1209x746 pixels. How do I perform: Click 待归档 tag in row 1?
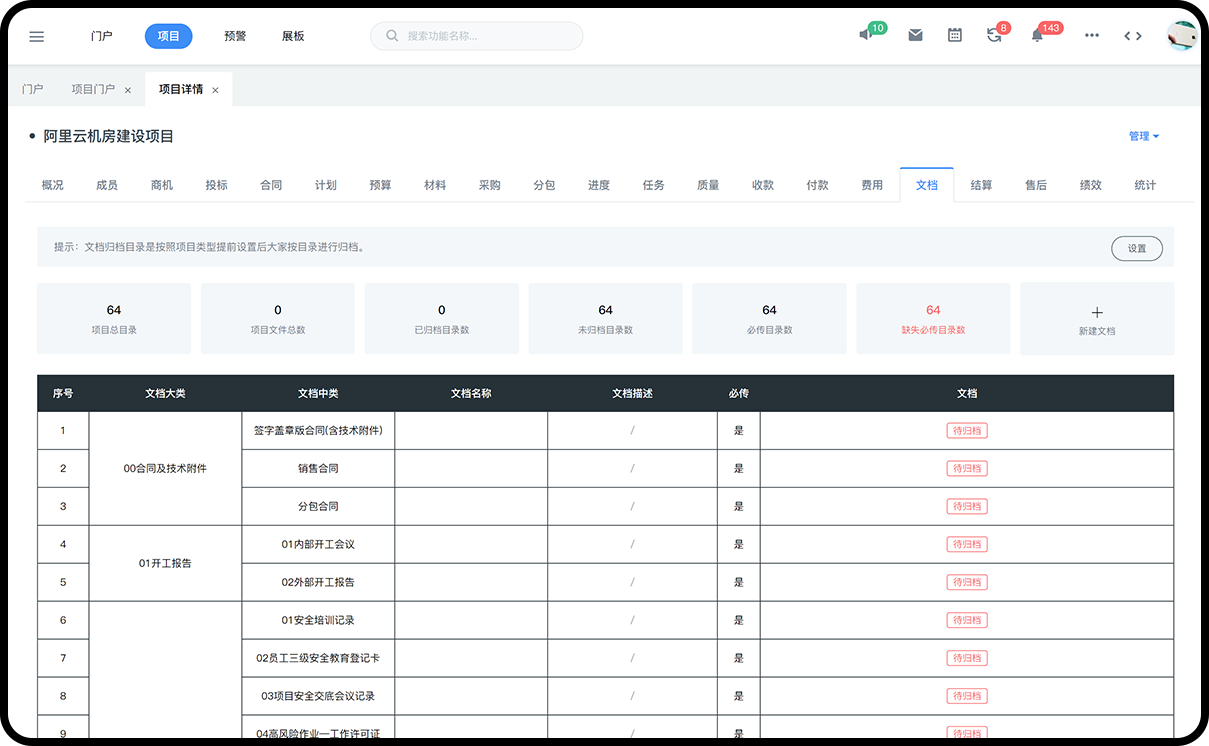(966, 431)
